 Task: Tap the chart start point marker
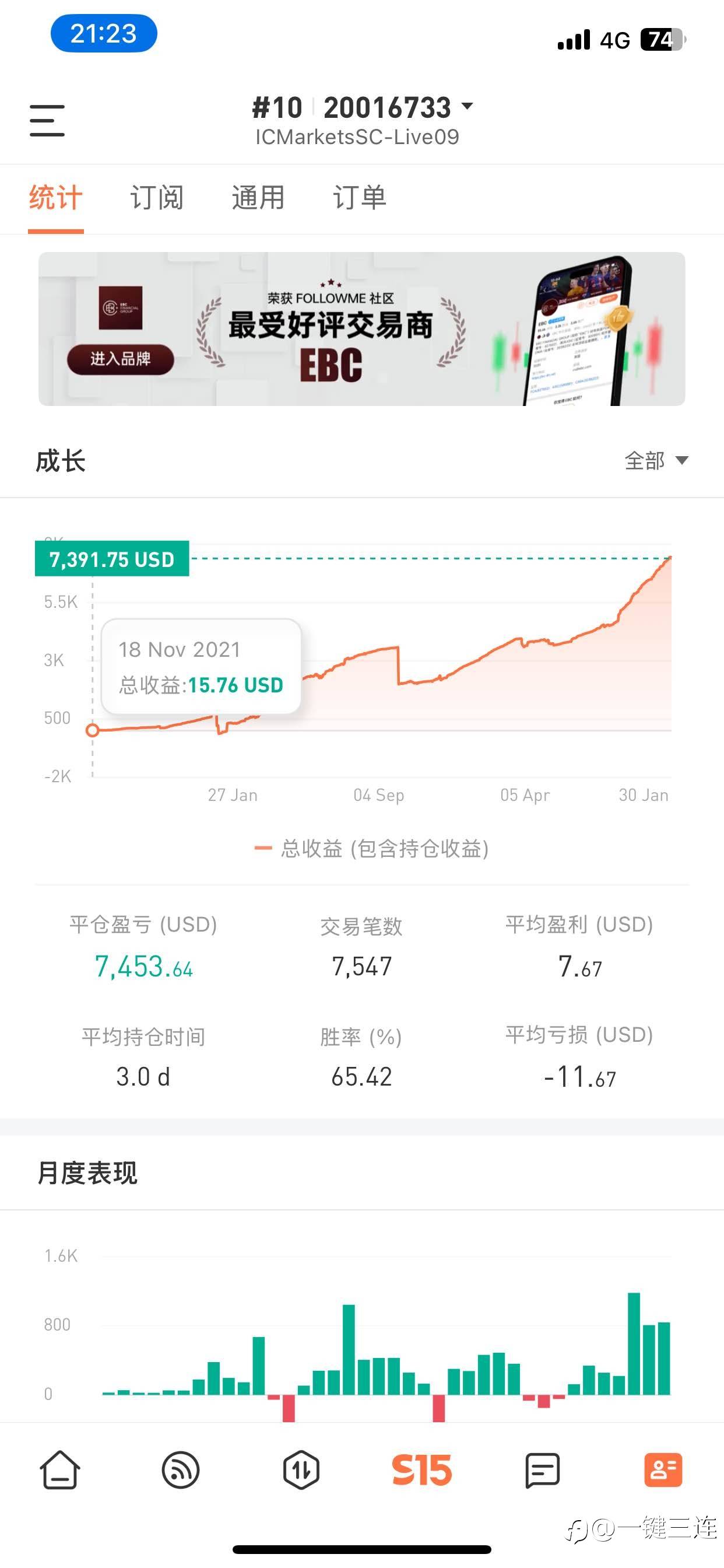pyautogui.click(x=93, y=730)
